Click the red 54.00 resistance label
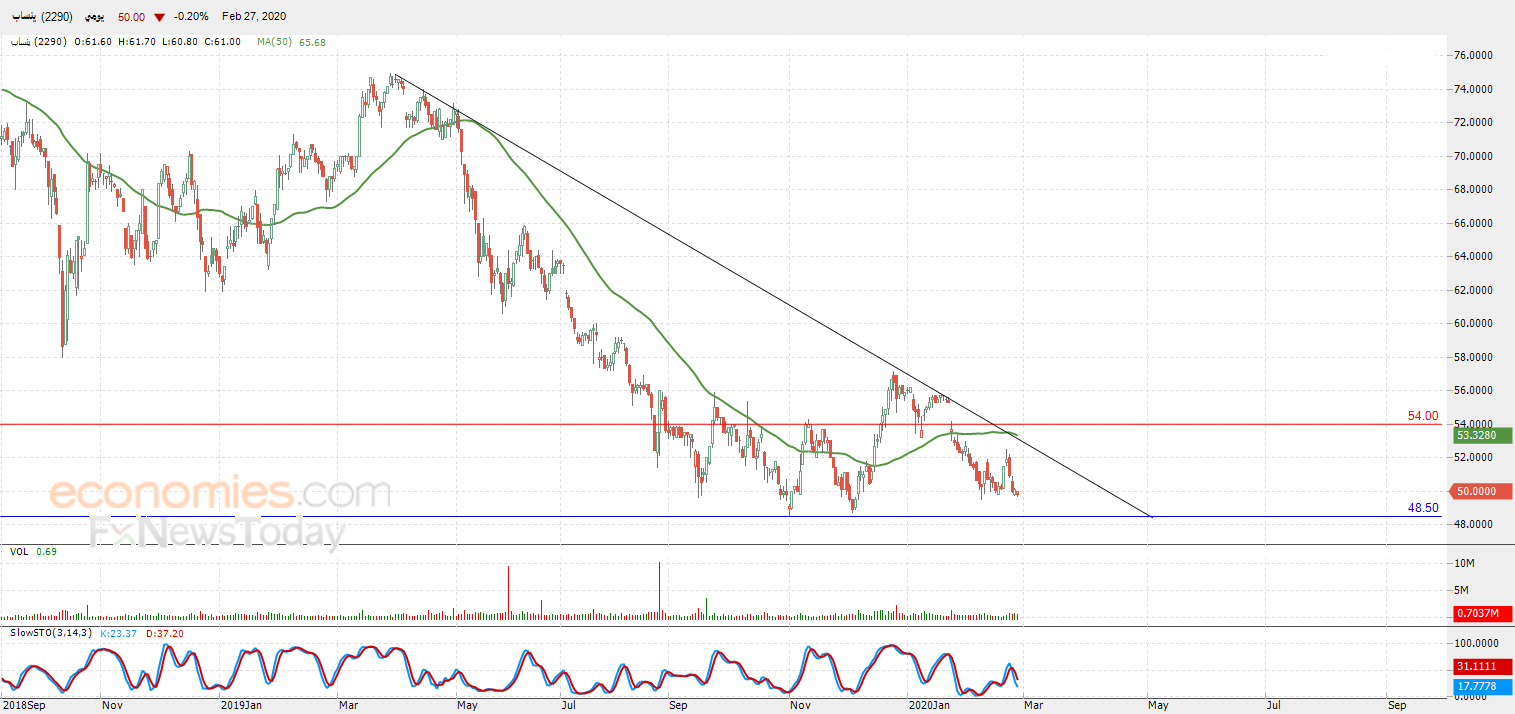1515x714 pixels. pos(1423,416)
